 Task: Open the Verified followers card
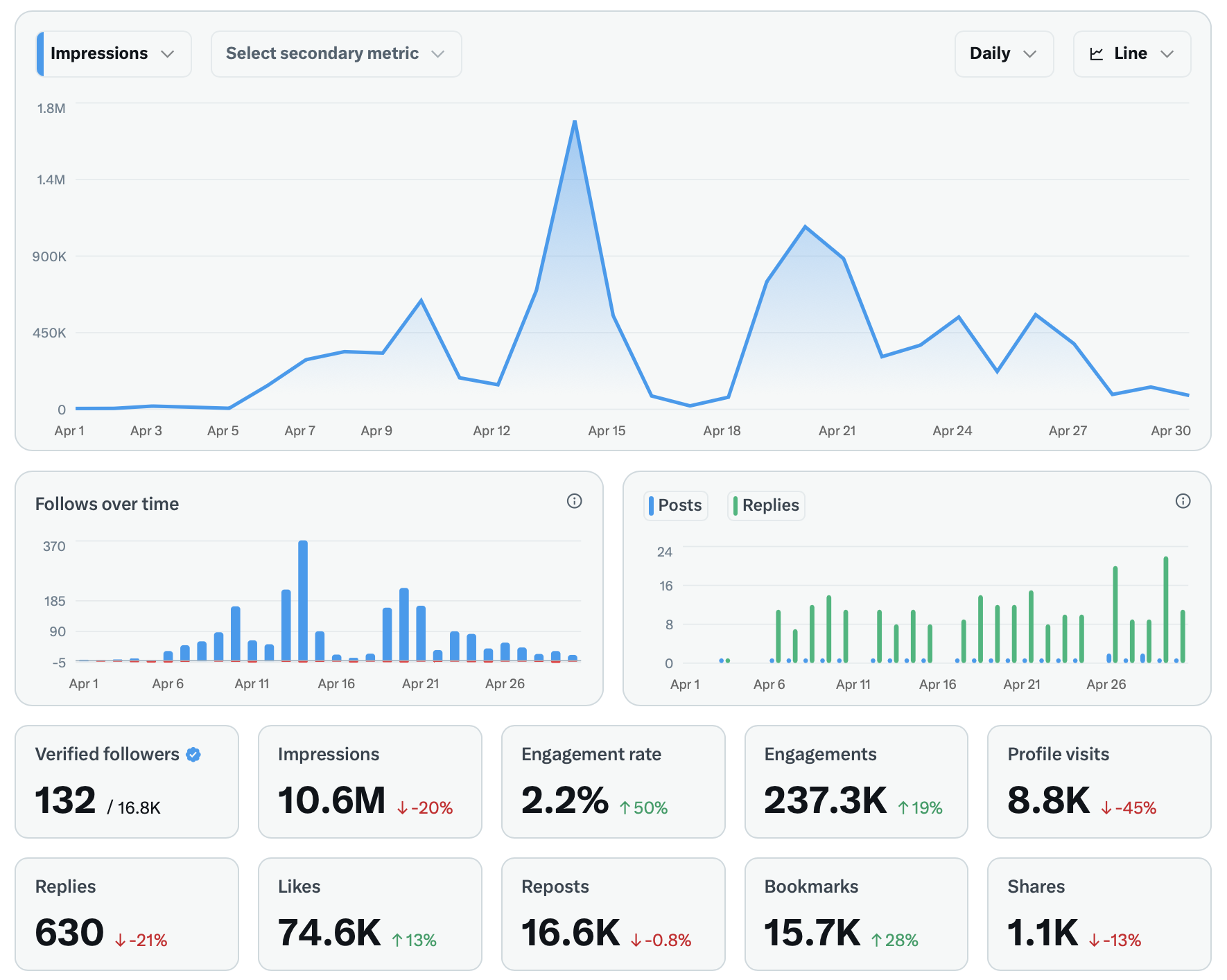tap(127, 782)
